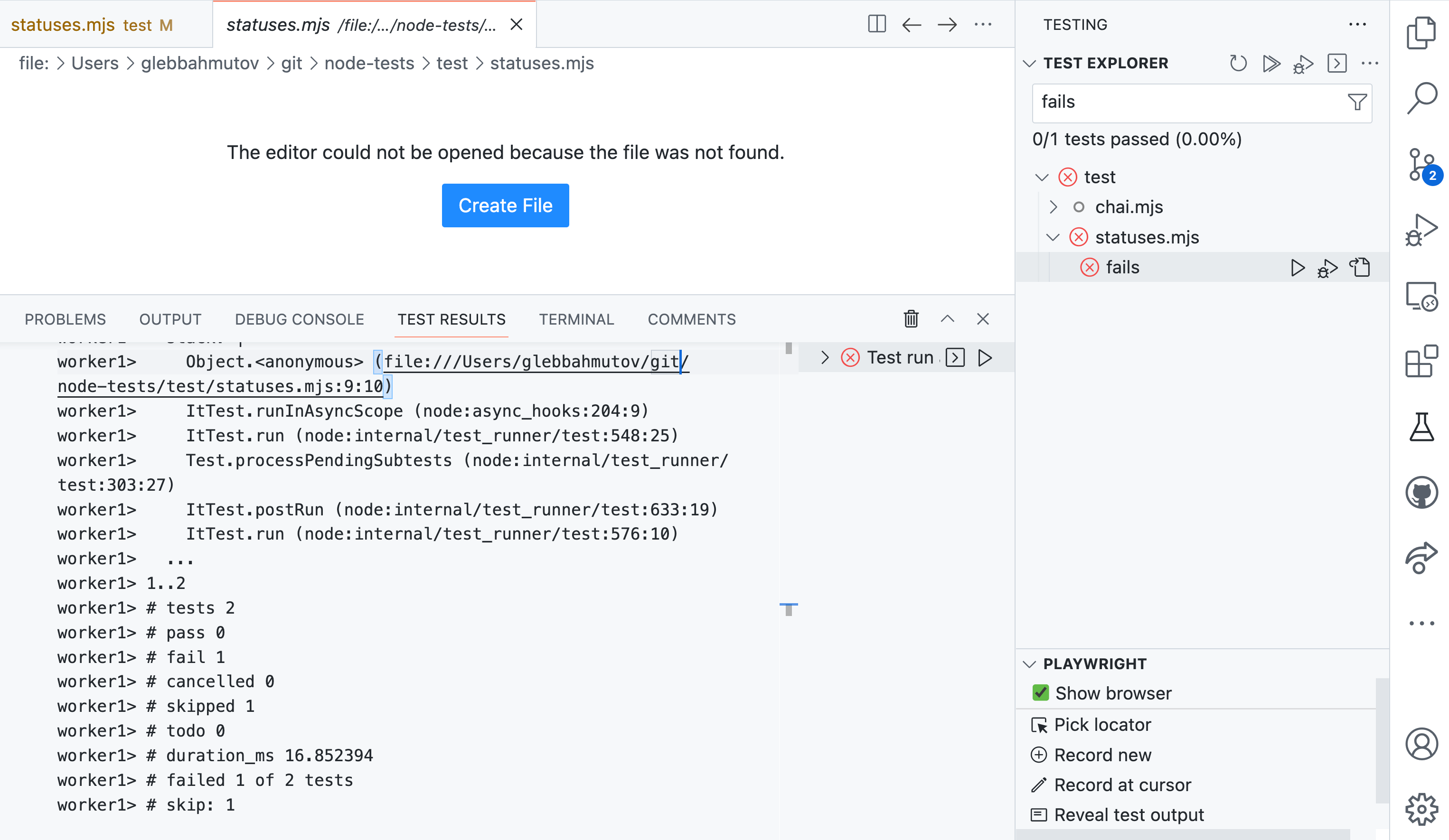The image size is (1449, 840).
Task: Open the GitHub view in activity bar
Action: pyautogui.click(x=1422, y=492)
